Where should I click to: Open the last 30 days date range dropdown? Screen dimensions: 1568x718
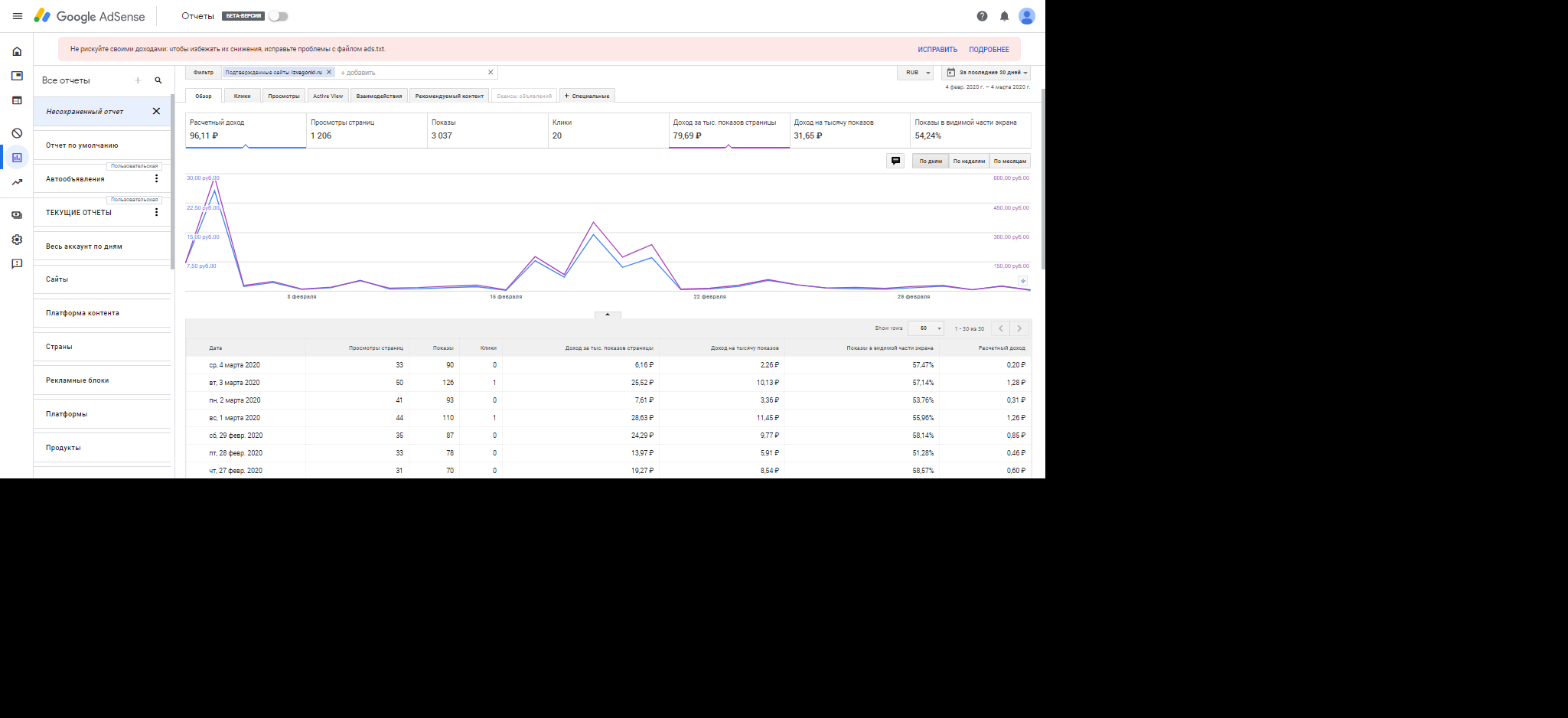click(986, 73)
